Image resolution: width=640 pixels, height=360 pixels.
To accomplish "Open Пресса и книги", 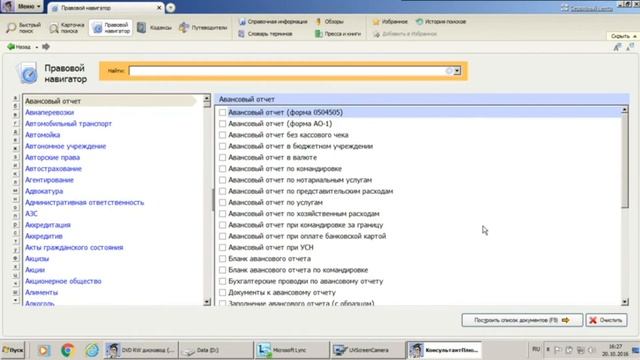I will tap(338, 34).
